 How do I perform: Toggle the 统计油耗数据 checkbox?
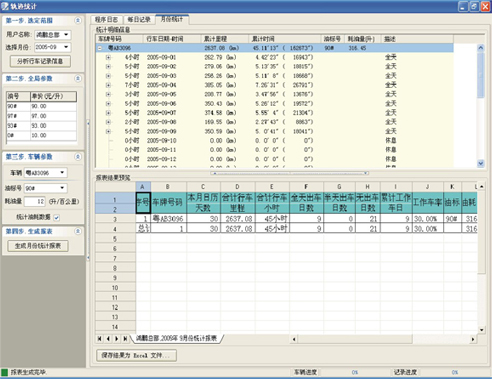[x=57, y=218]
